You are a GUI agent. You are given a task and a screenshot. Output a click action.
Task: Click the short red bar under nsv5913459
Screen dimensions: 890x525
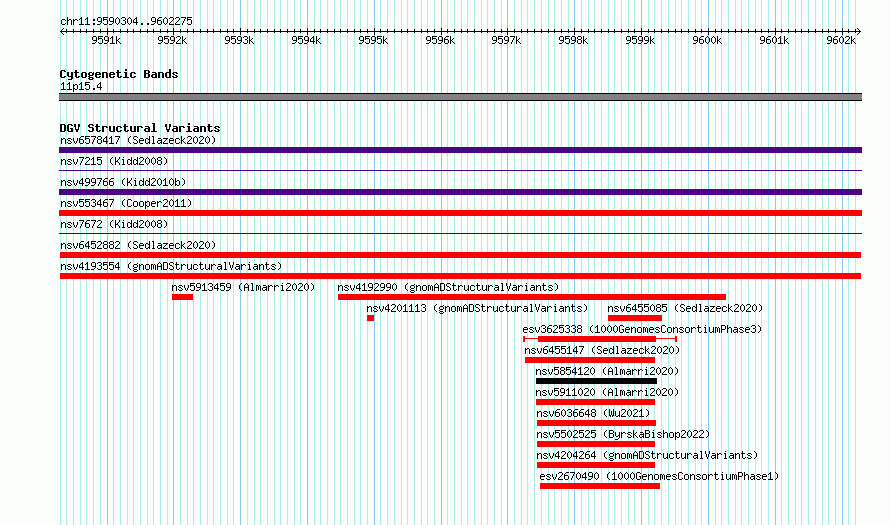tap(182, 297)
